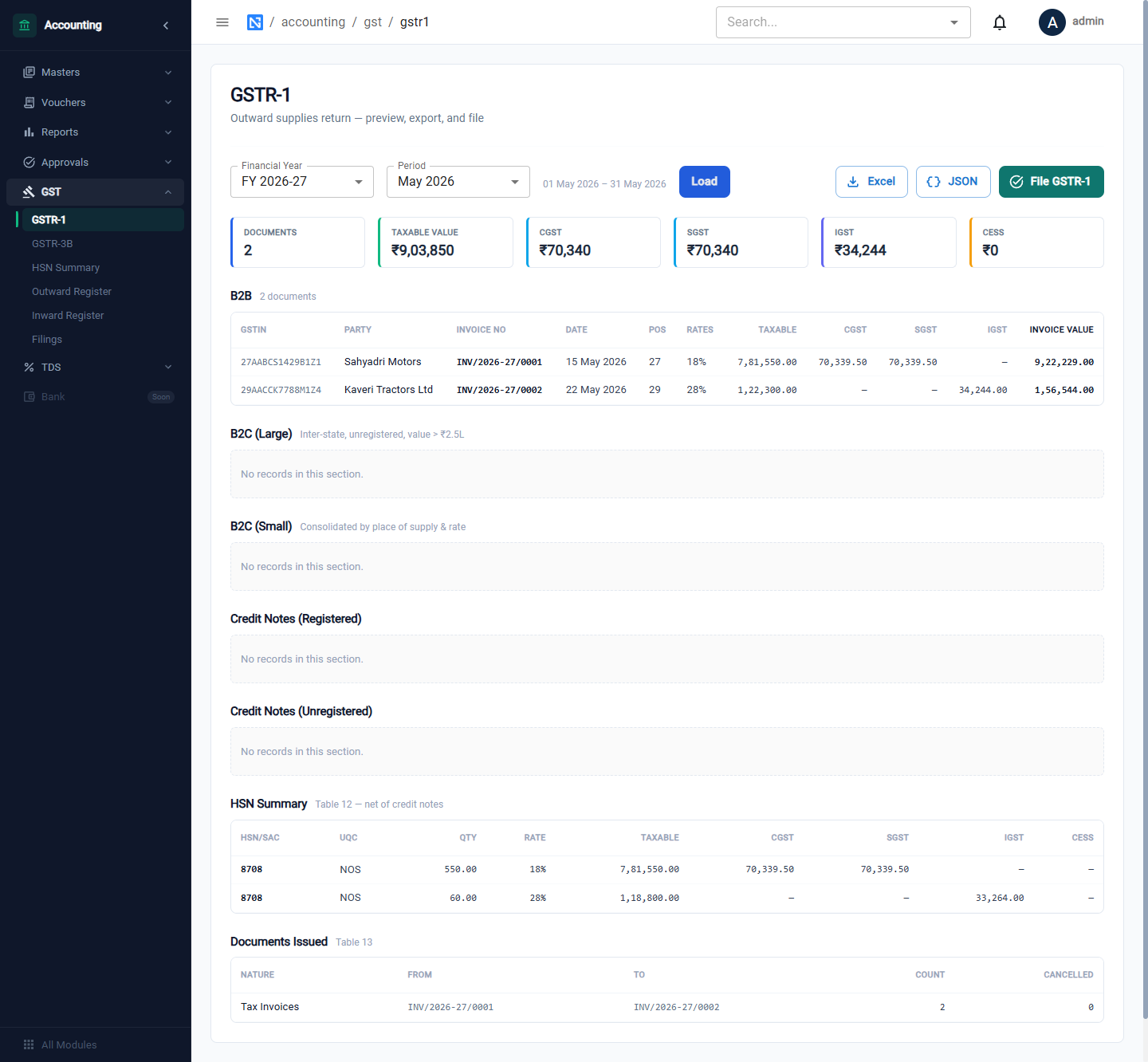The height and width of the screenshot is (1062, 1148).
Task: Collapse the sidebar using the chevron
Action: pos(166,26)
